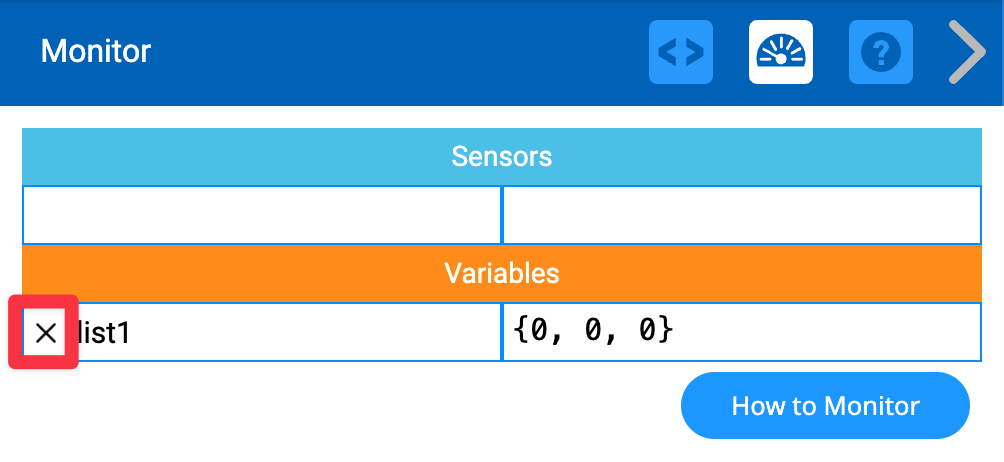This screenshot has width=1004, height=462.
Task: Click the How to Monitor button
Action: pos(825,406)
